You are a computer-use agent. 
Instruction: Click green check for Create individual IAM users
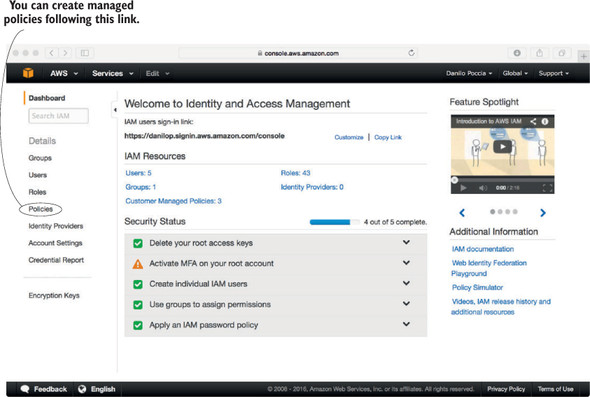coord(138,284)
